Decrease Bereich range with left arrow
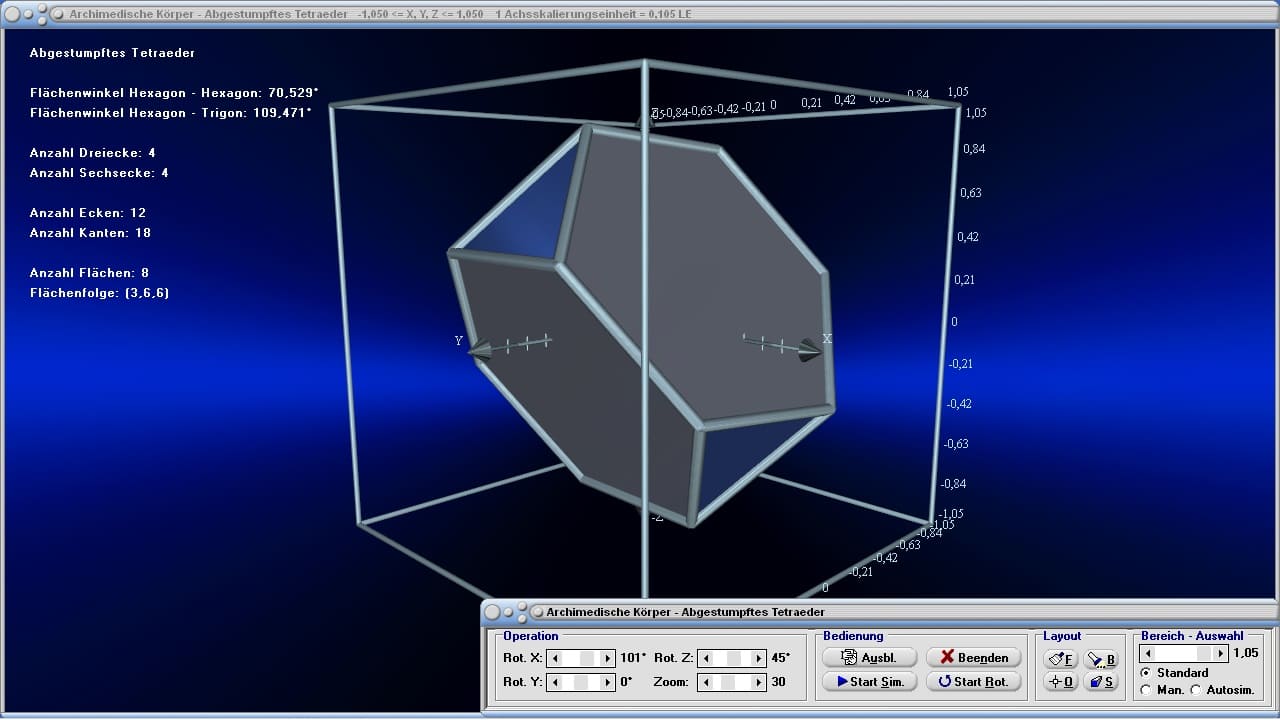 tap(1149, 653)
